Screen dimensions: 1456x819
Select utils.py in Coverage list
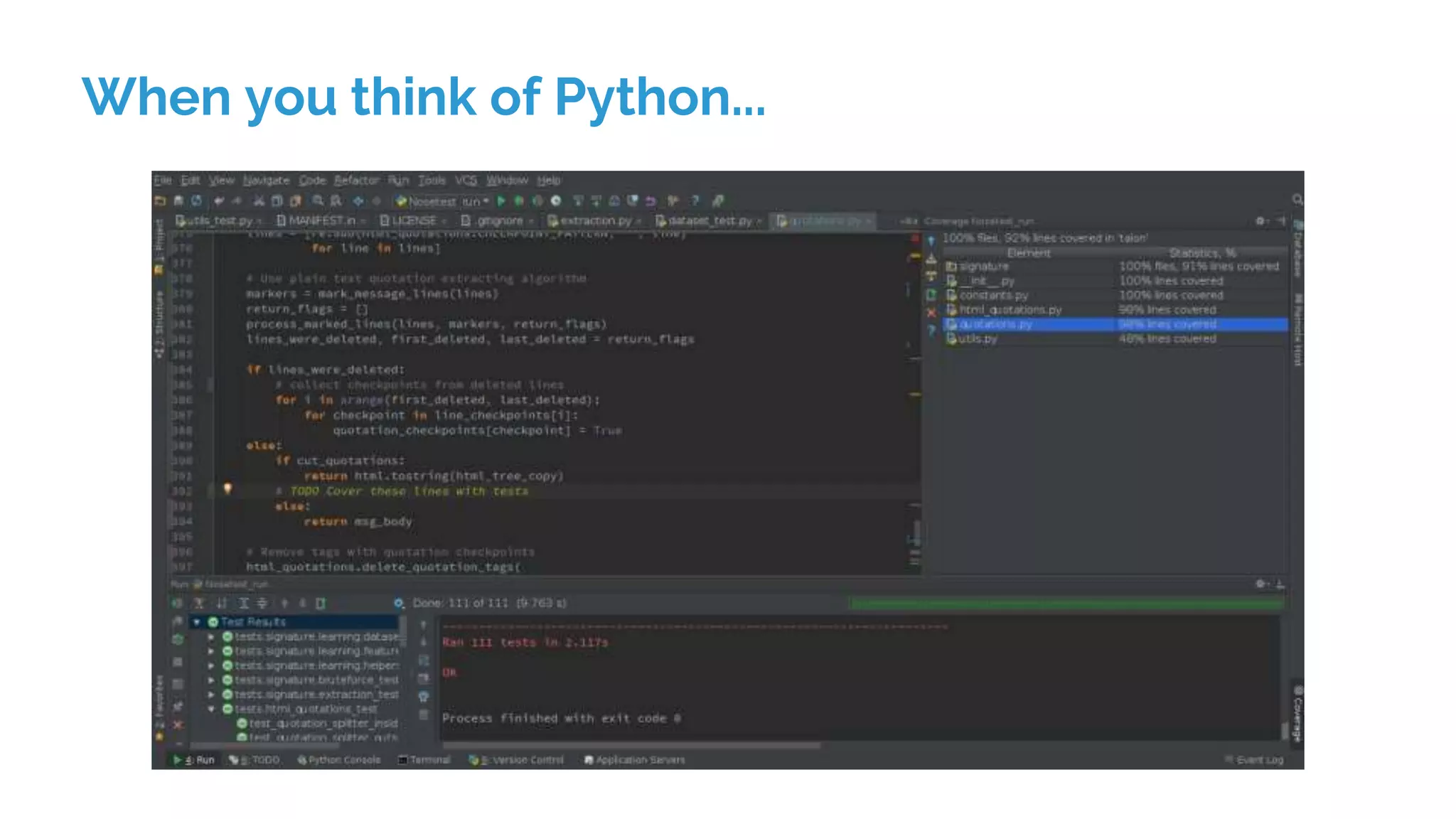pyautogui.click(x=1115, y=339)
